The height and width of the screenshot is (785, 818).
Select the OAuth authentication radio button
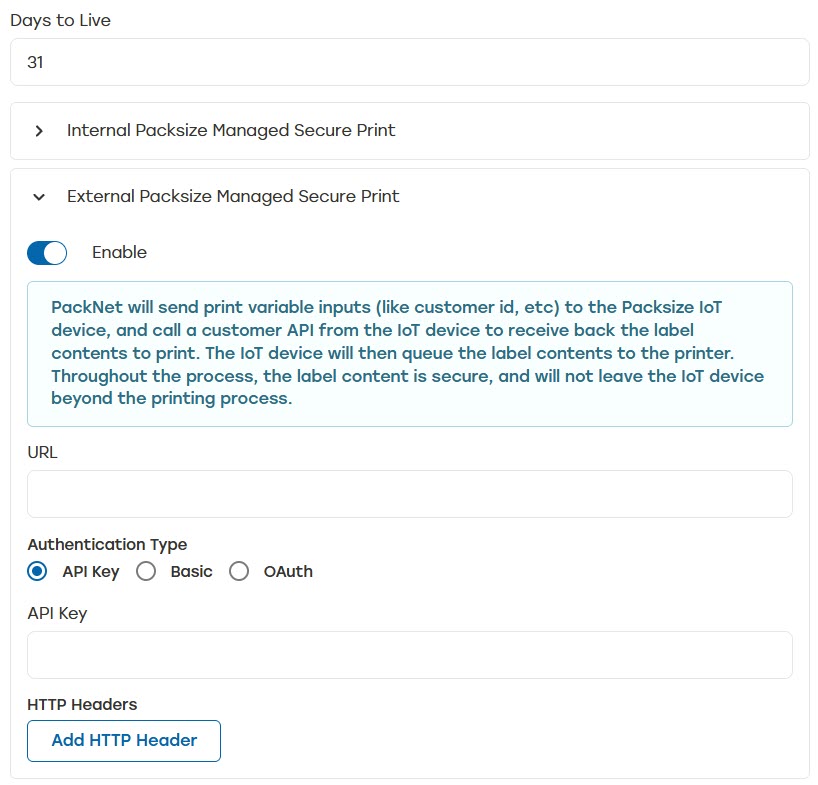coord(239,572)
